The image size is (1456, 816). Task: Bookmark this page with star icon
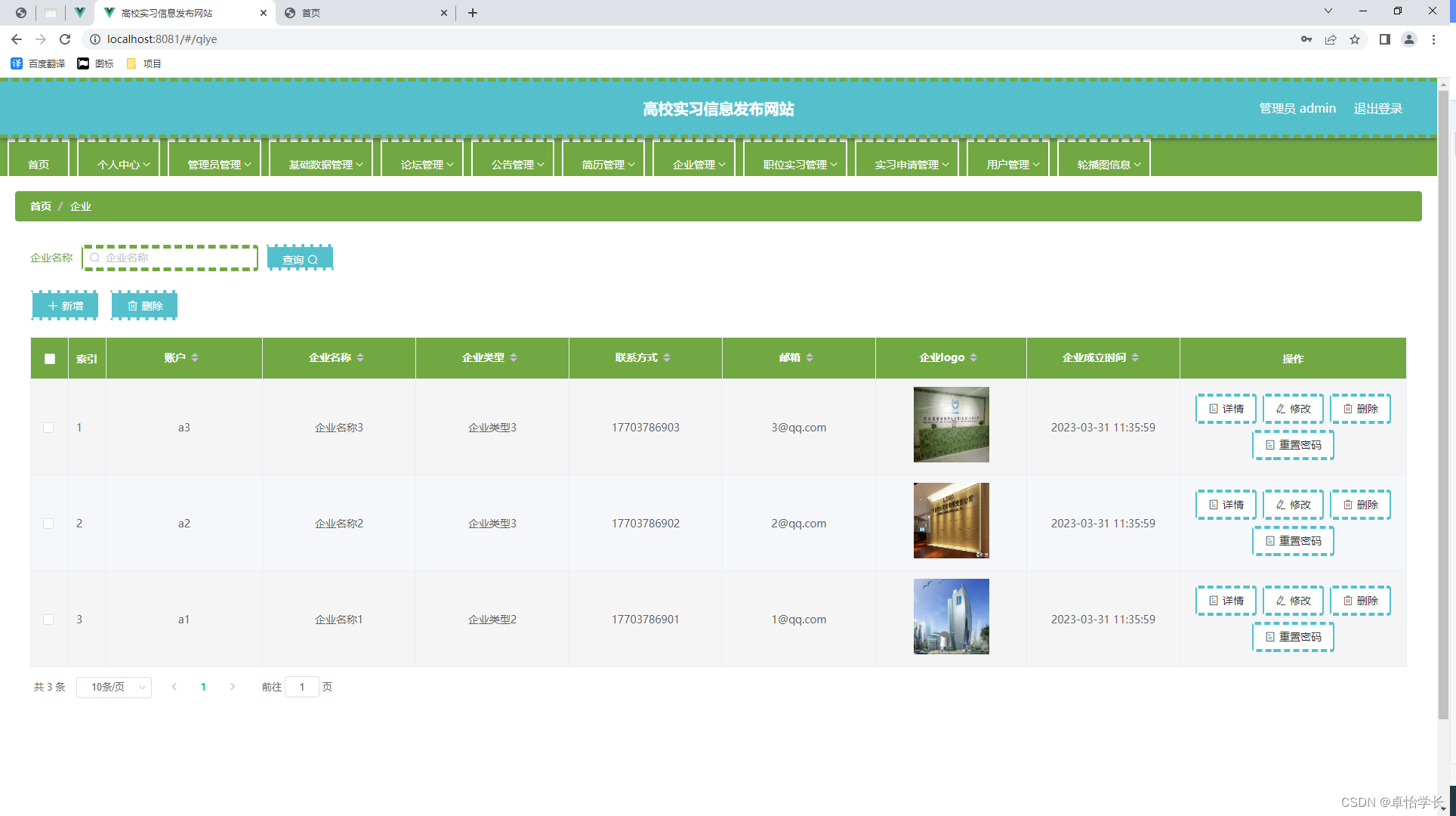1355,39
